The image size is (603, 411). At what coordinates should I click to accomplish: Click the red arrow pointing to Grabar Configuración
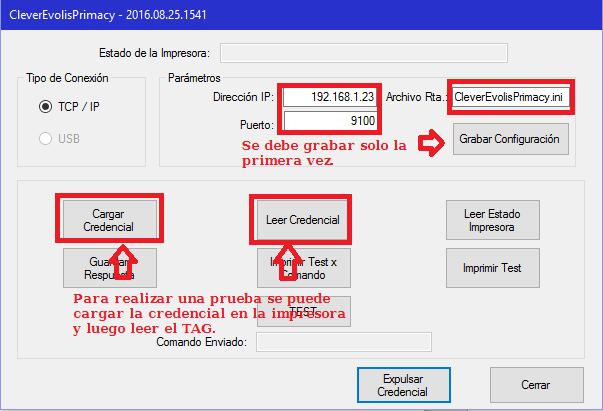point(431,145)
